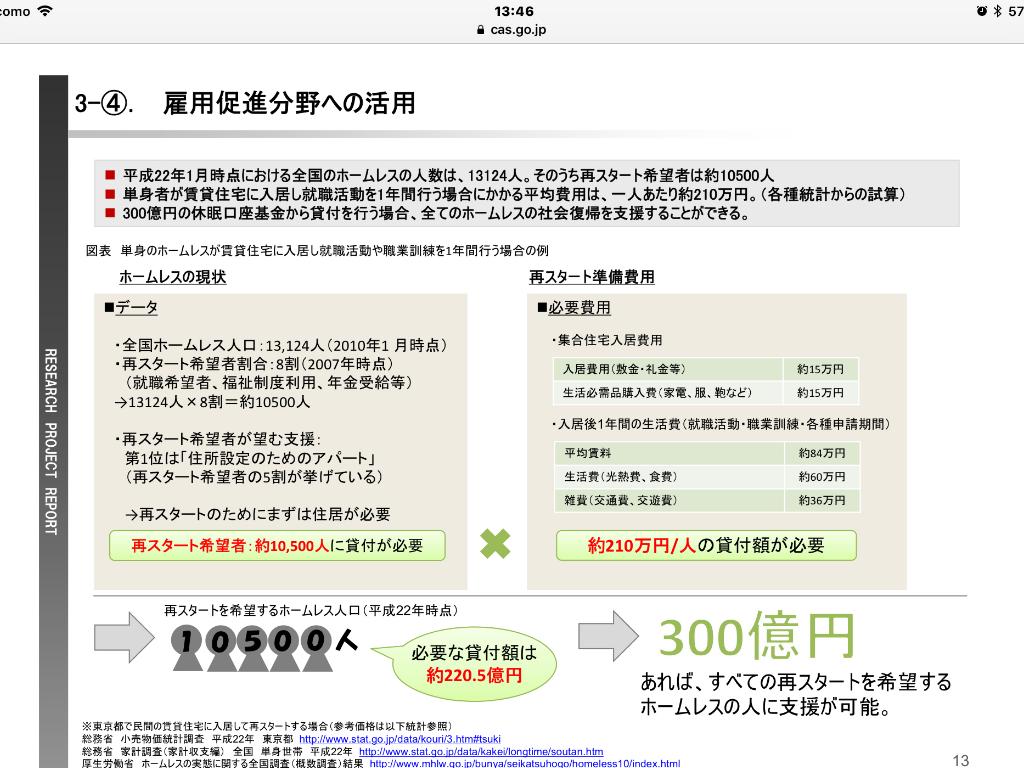The width and height of the screenshot is (1024, 768).
Task: Click the person icon showing digit 5
Action: click(254, 644)
